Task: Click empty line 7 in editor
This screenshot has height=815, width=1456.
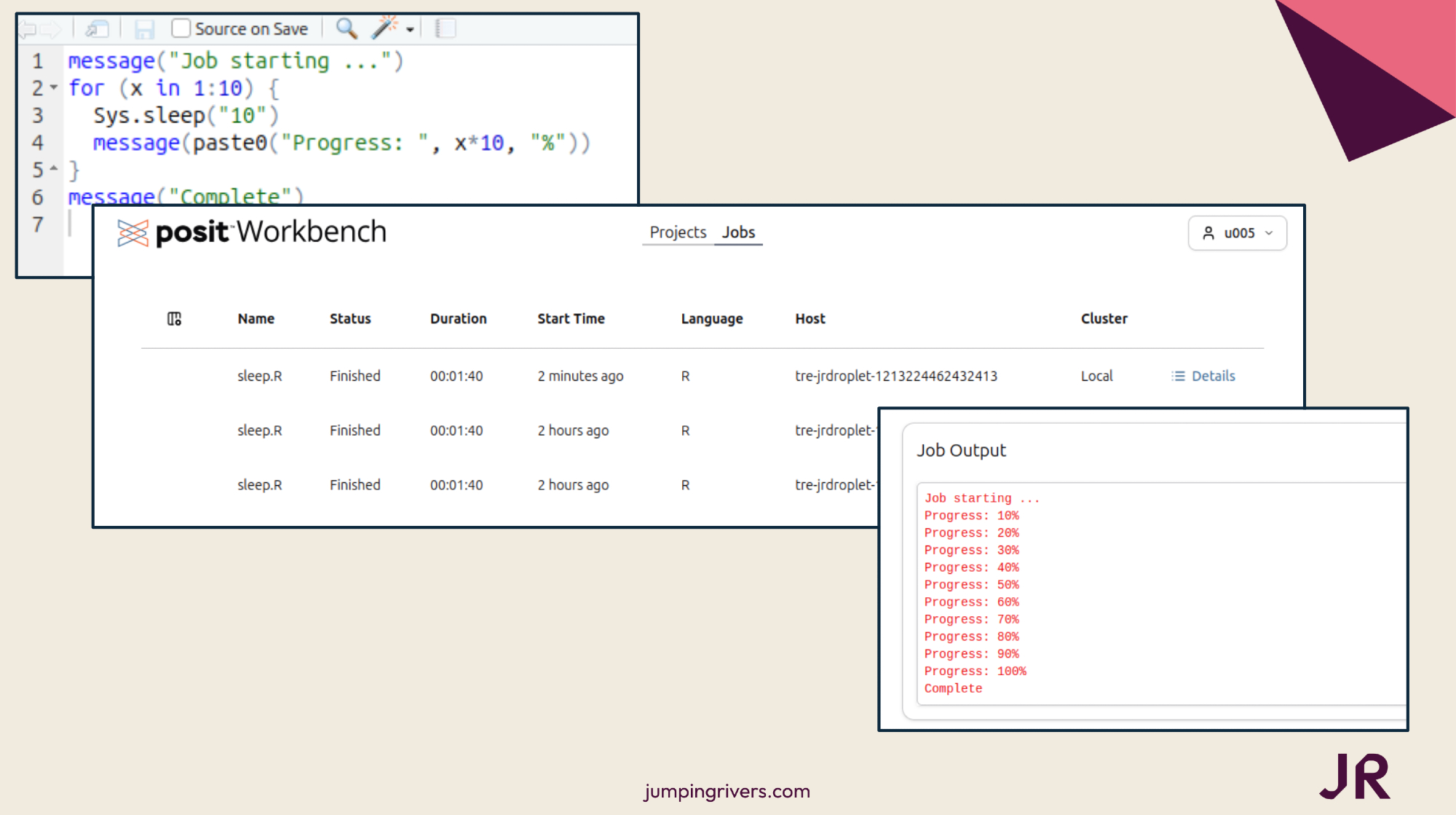Action: (80, 224)
